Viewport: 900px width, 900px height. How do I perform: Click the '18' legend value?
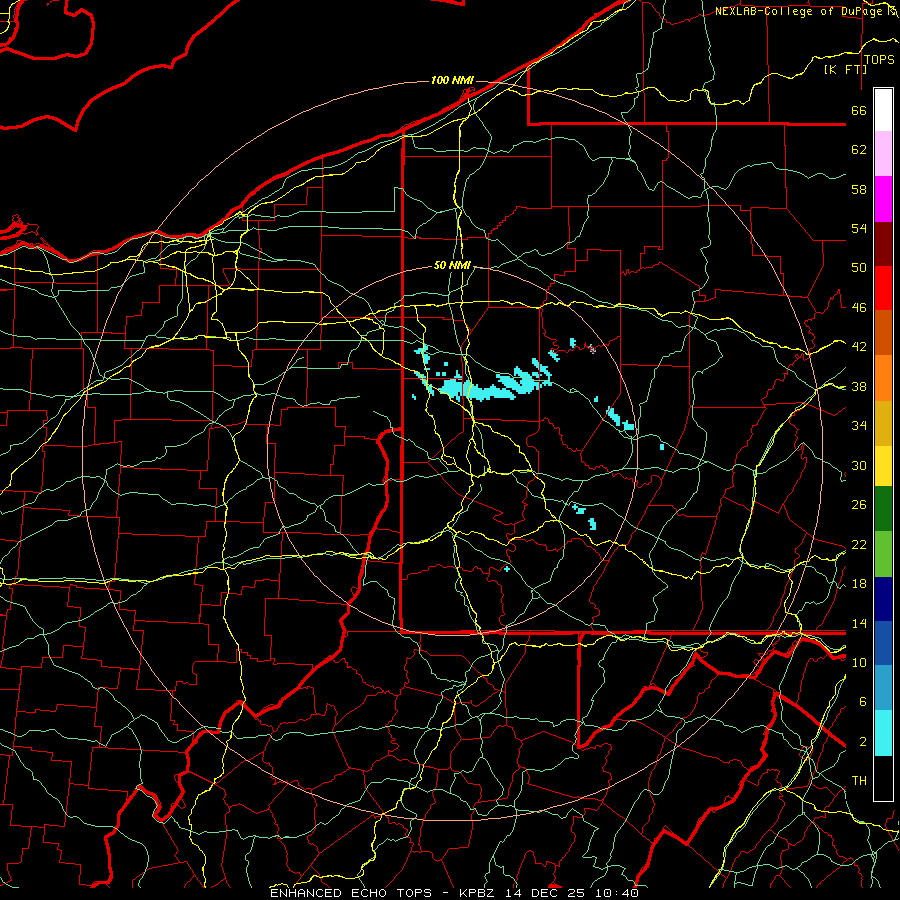(x=859, y=584)
